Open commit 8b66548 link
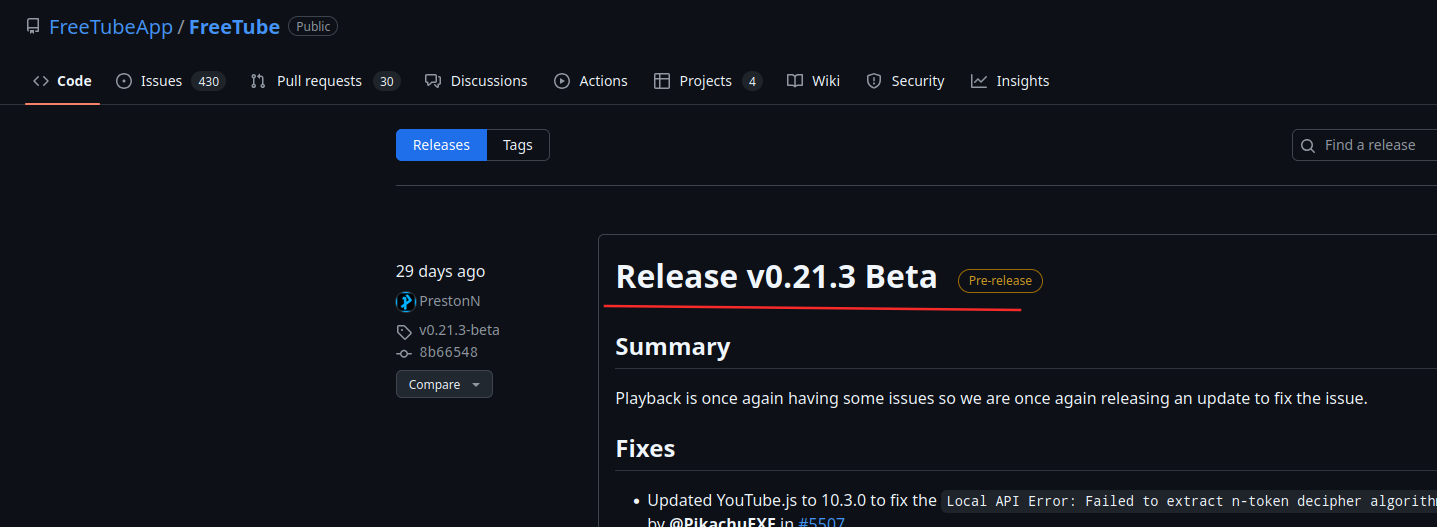1437x527 pixels. click(448, 352)
